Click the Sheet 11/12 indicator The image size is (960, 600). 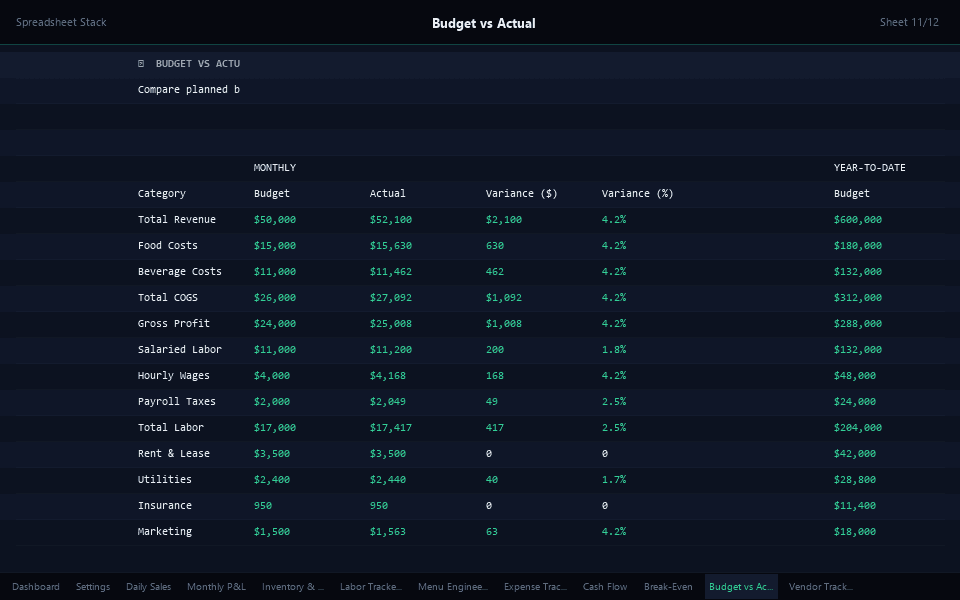(x=909, y=22)
